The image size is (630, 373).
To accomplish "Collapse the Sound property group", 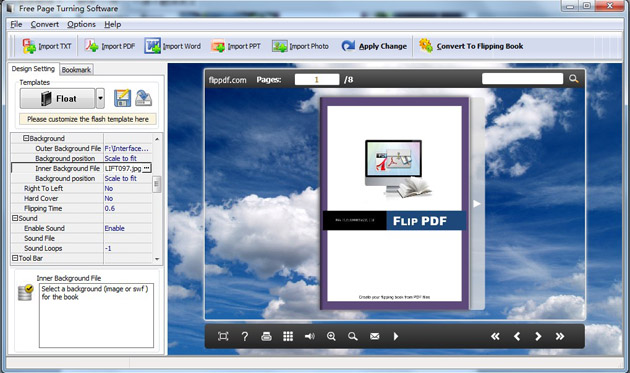I will click(15, 218).
